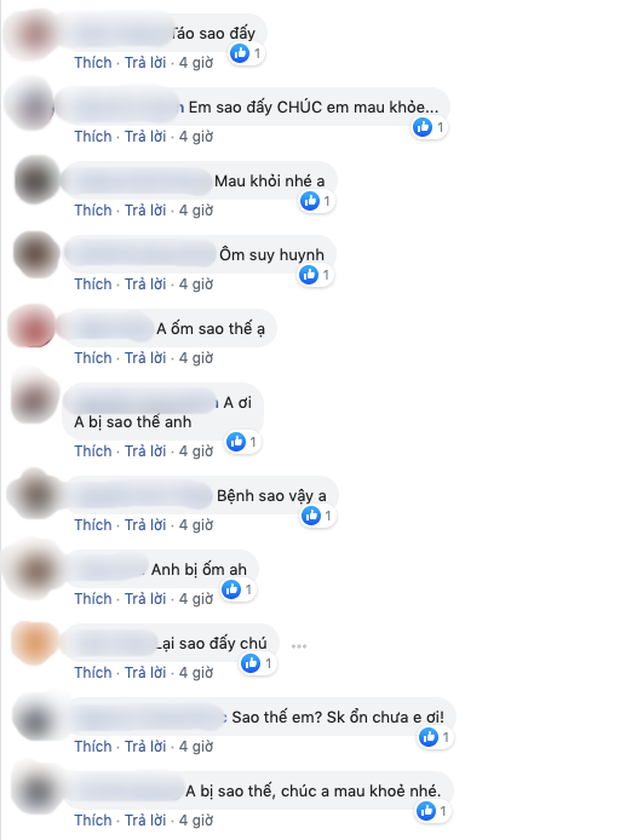Click Thích under 'chúc a mau khoẻ nhé' comment
This screenshot has width=620, height=840.
tap(93, 820)
